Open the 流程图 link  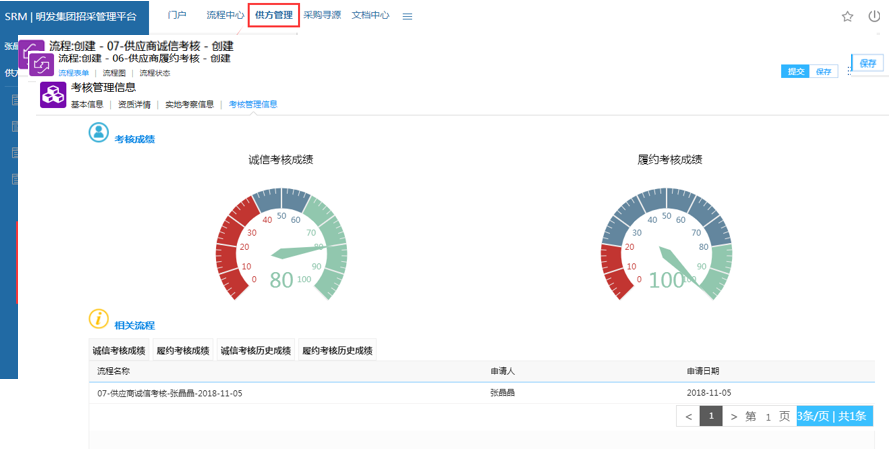(x=114, y=73)
